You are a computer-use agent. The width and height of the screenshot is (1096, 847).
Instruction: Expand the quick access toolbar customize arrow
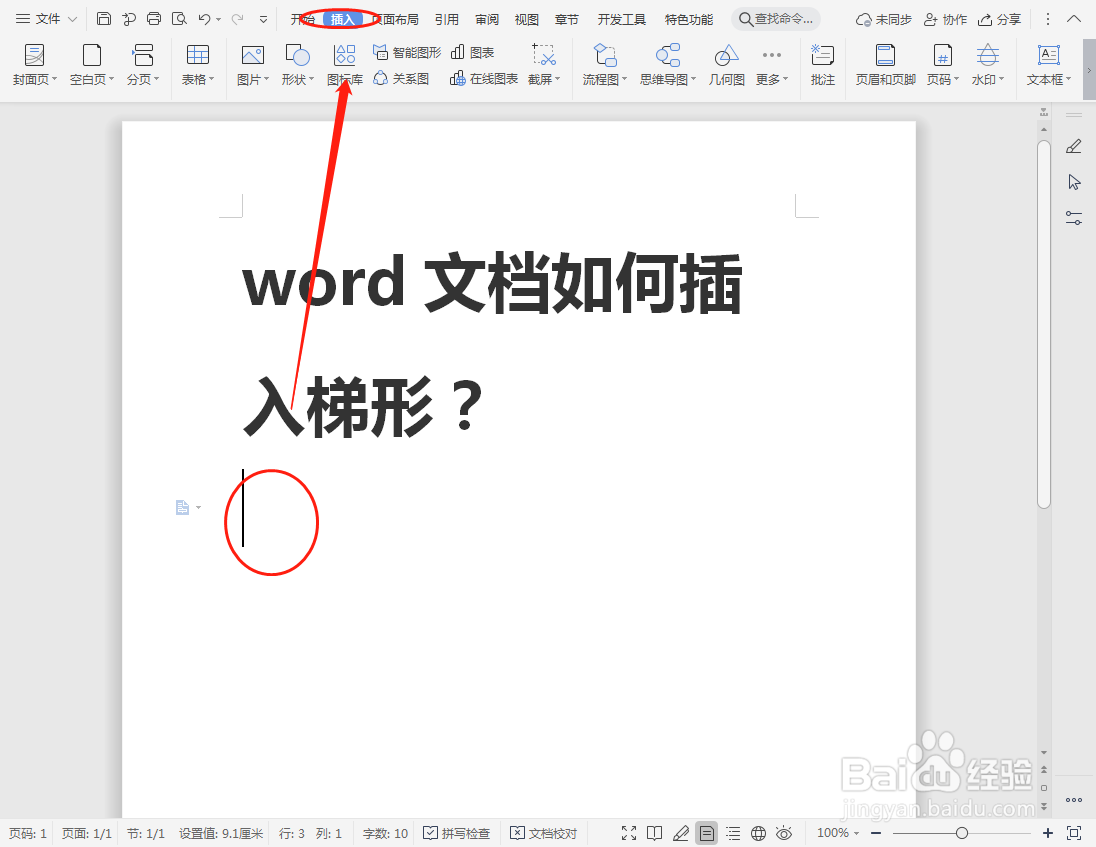coord(264,20)
